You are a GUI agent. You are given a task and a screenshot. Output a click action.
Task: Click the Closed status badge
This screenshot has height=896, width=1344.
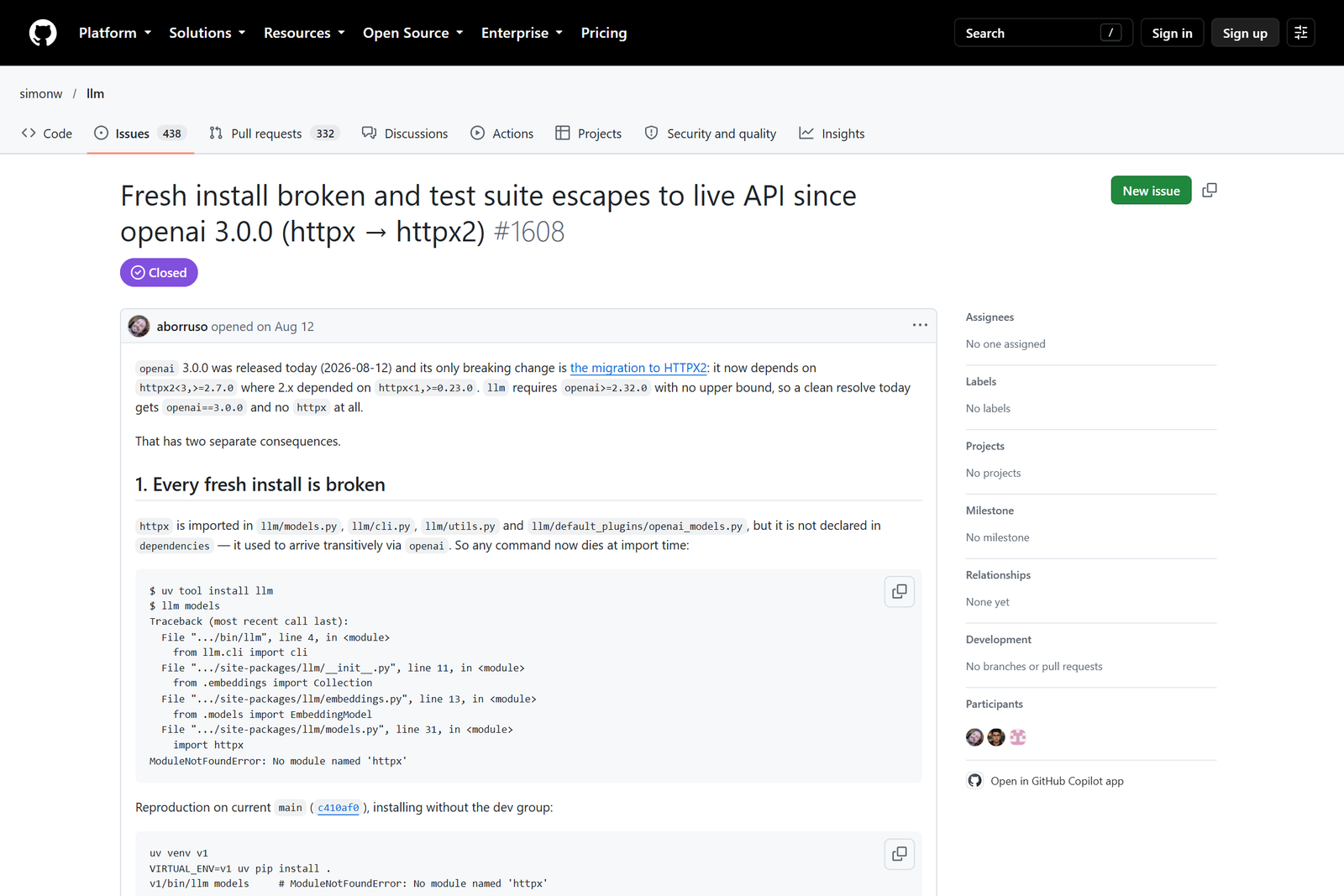(x=159, y=273)
